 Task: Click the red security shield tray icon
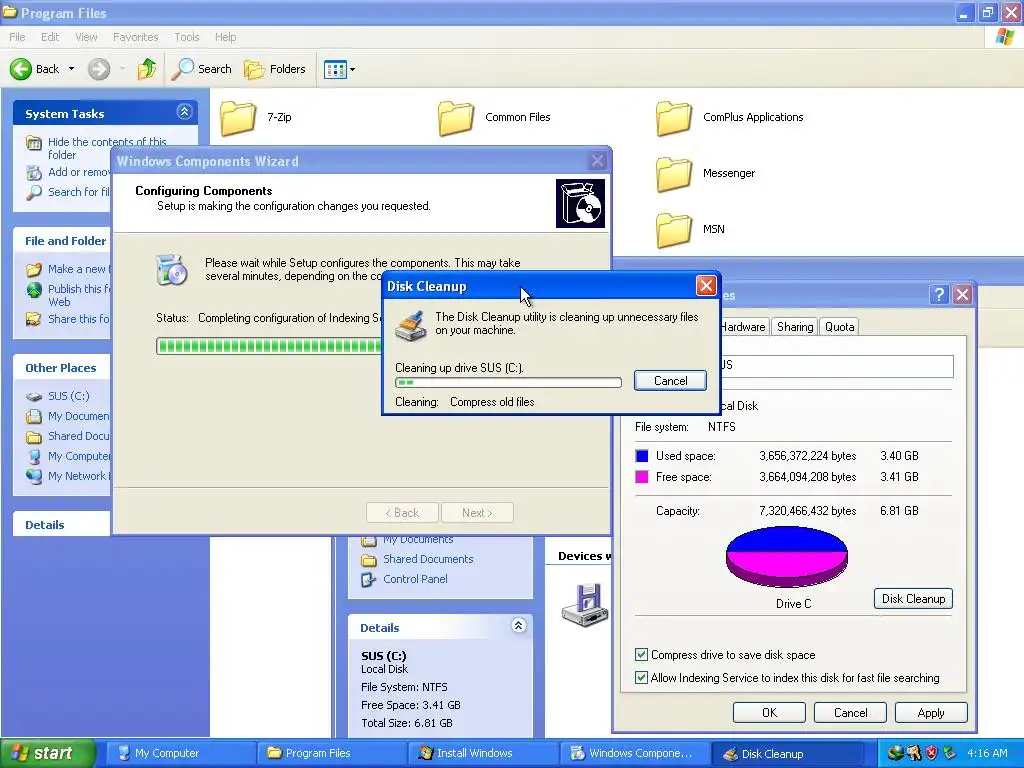(x=932, y=753)
